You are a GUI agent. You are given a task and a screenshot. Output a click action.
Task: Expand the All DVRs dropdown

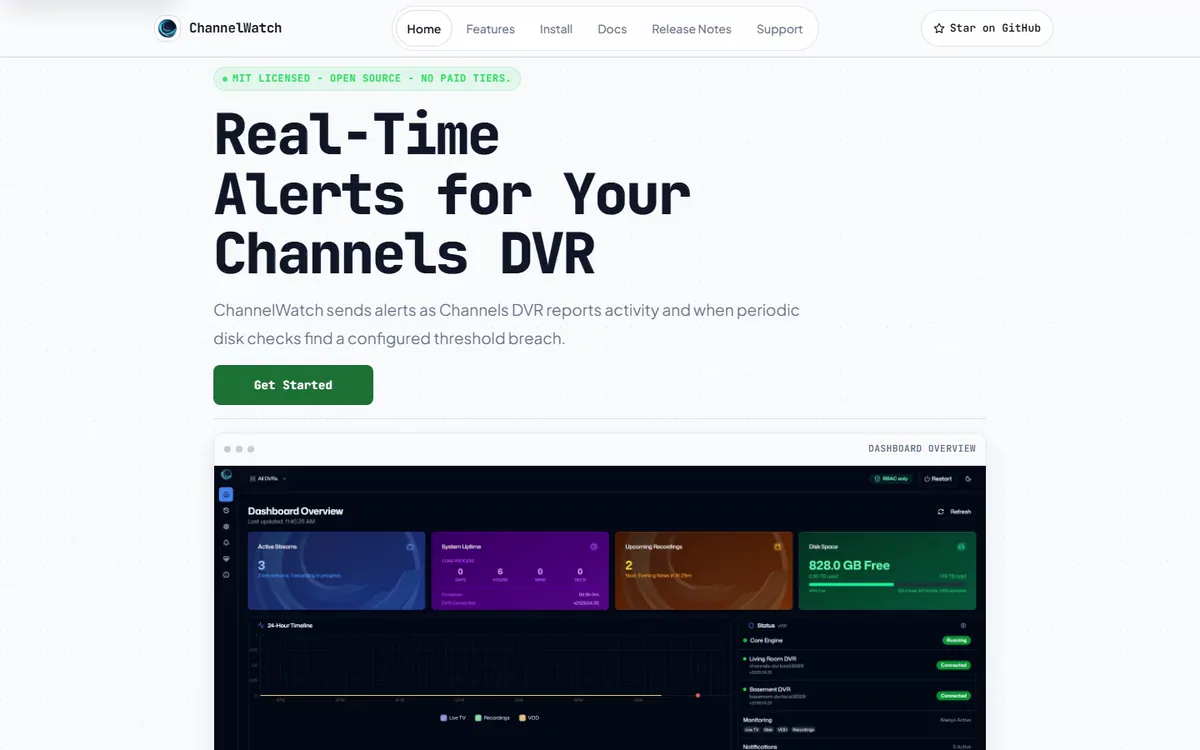(267, 479)
